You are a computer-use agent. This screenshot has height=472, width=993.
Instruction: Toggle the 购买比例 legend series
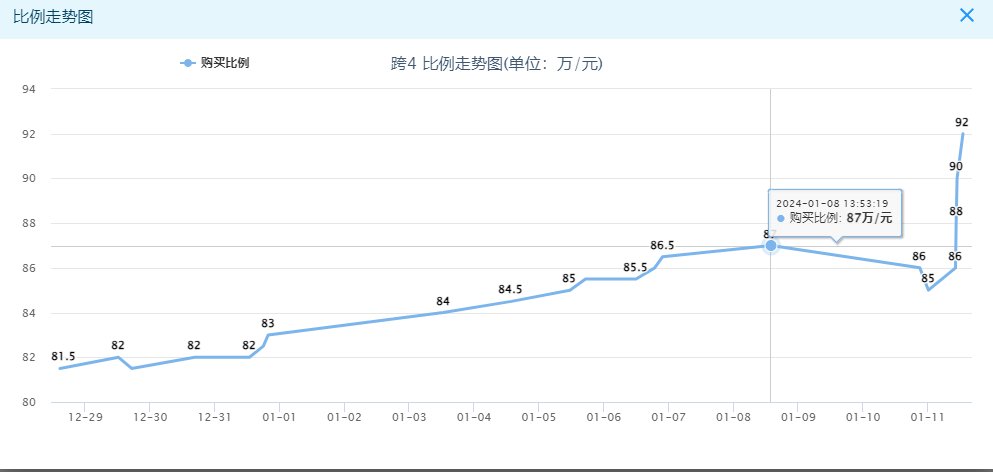(215, 63)
